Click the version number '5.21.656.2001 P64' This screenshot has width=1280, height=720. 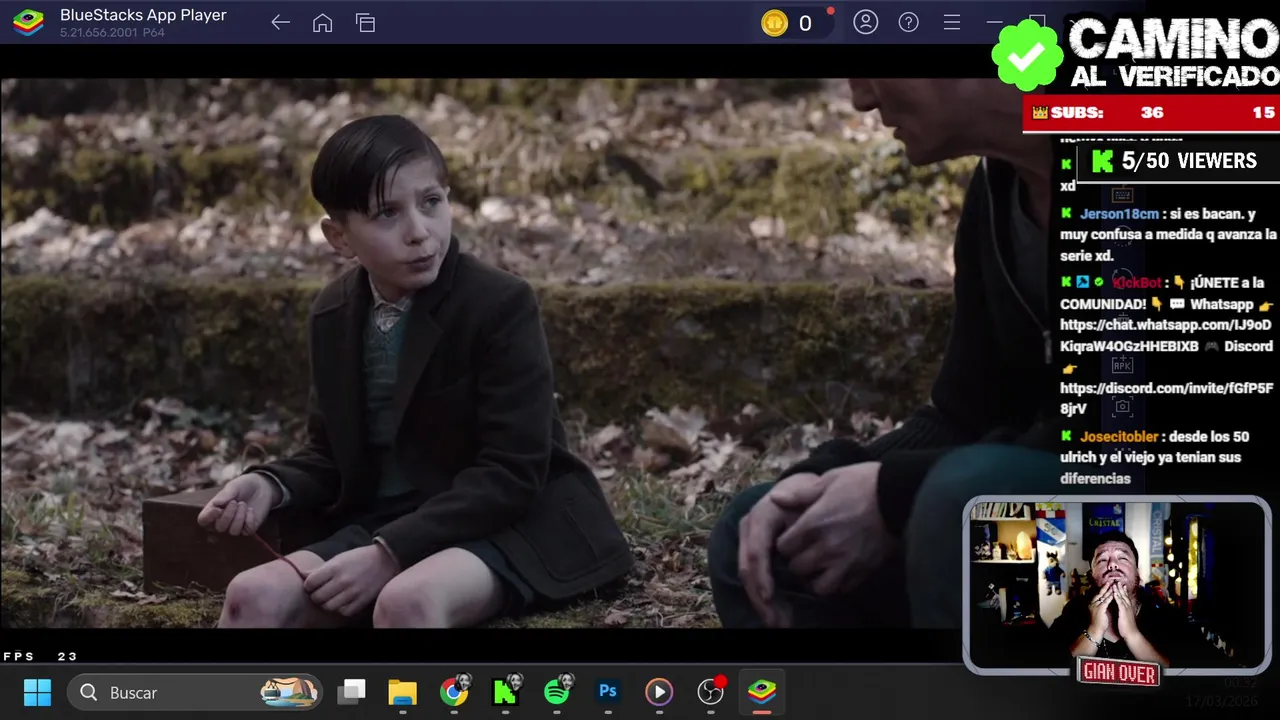[112, 33]
